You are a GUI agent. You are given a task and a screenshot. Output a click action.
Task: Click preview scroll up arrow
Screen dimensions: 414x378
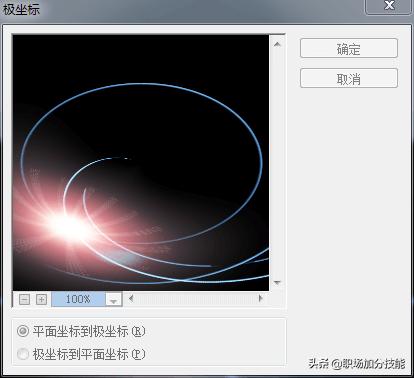coord(277,44)
